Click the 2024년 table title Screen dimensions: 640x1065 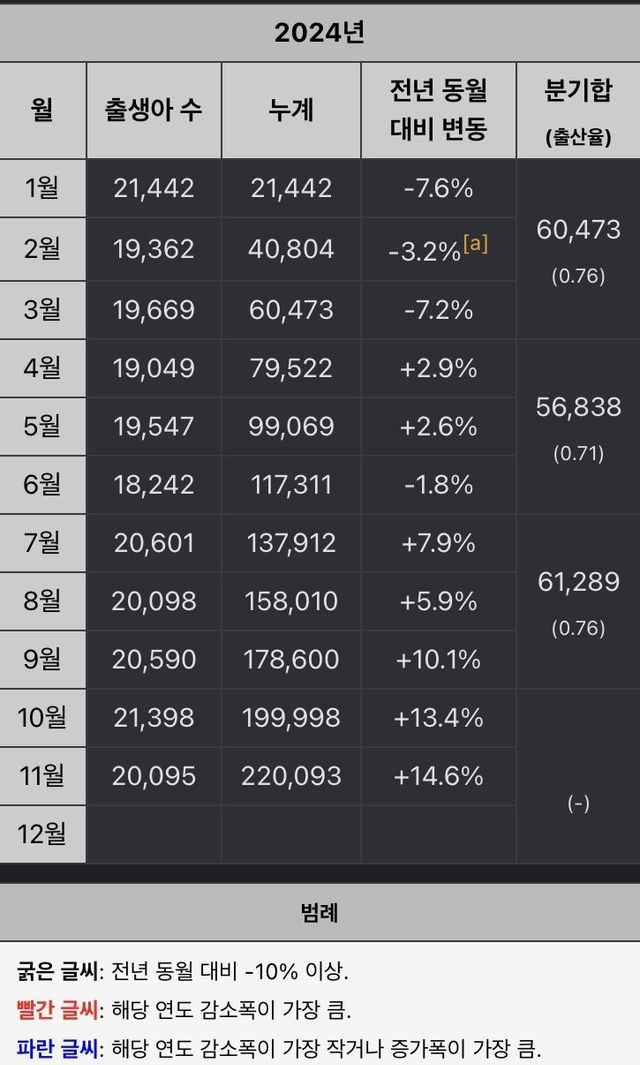point(320,32)
